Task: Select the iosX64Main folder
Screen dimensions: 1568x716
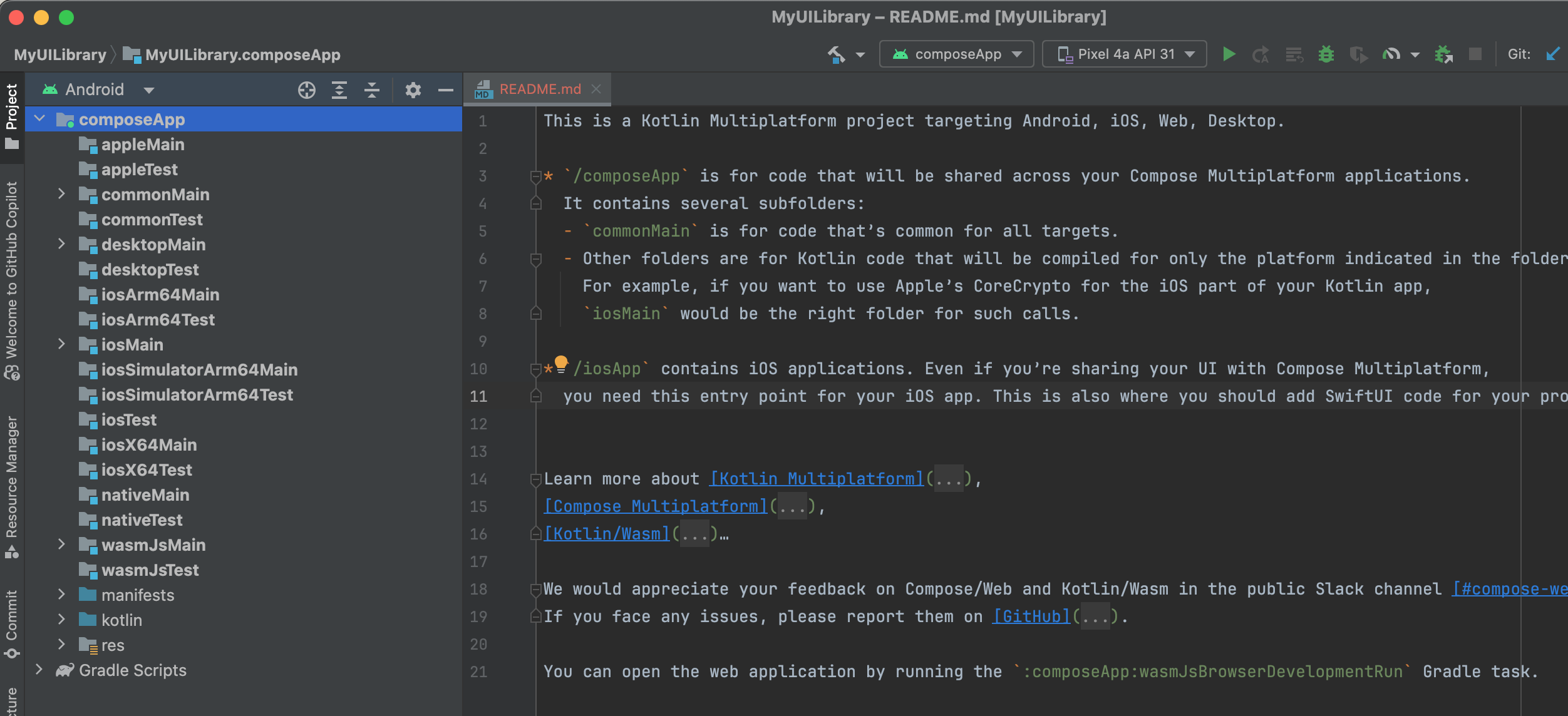Action: point(243,445)
